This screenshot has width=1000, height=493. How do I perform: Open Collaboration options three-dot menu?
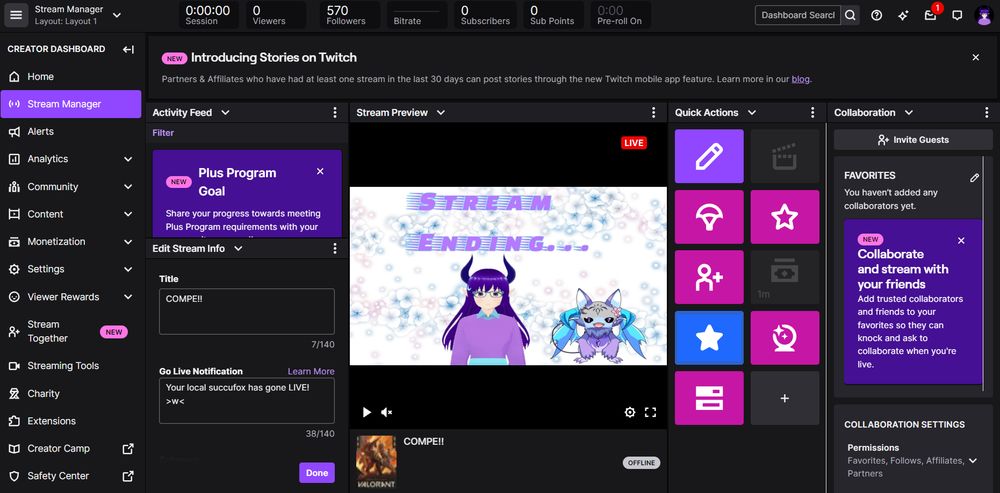point(987,112)
